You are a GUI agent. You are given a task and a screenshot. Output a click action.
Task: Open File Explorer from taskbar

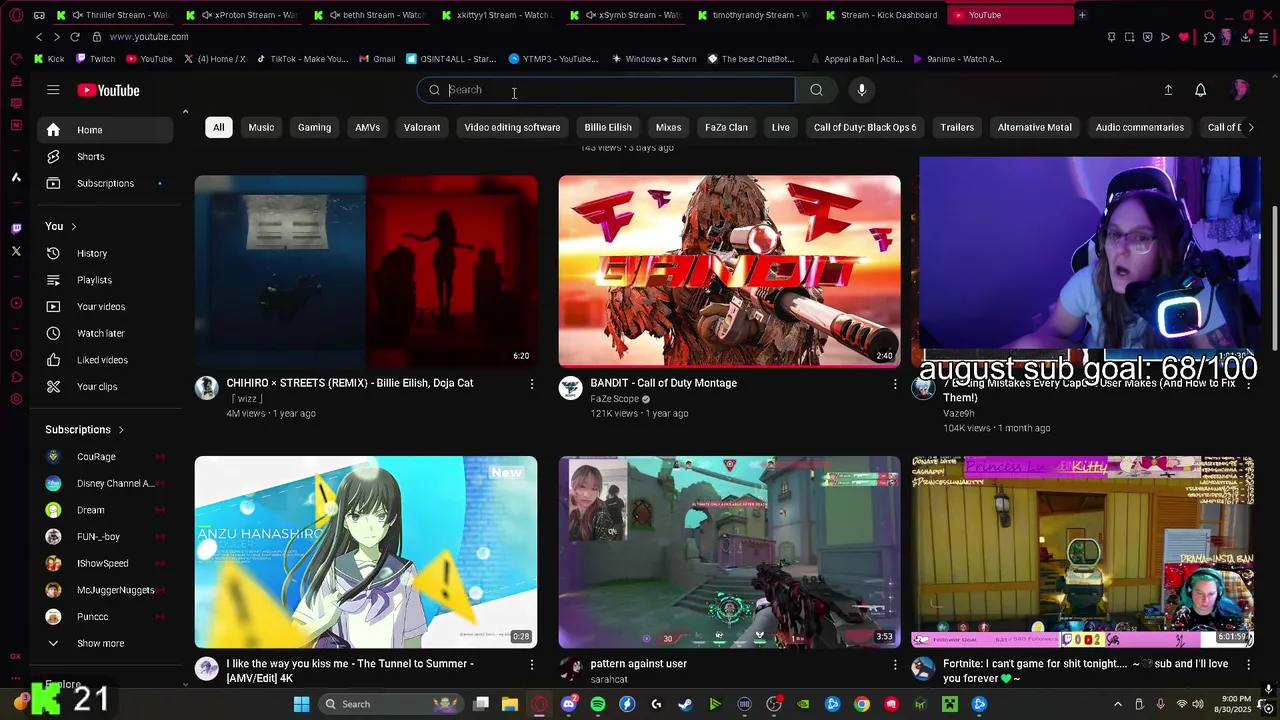(x=509, y=704)
